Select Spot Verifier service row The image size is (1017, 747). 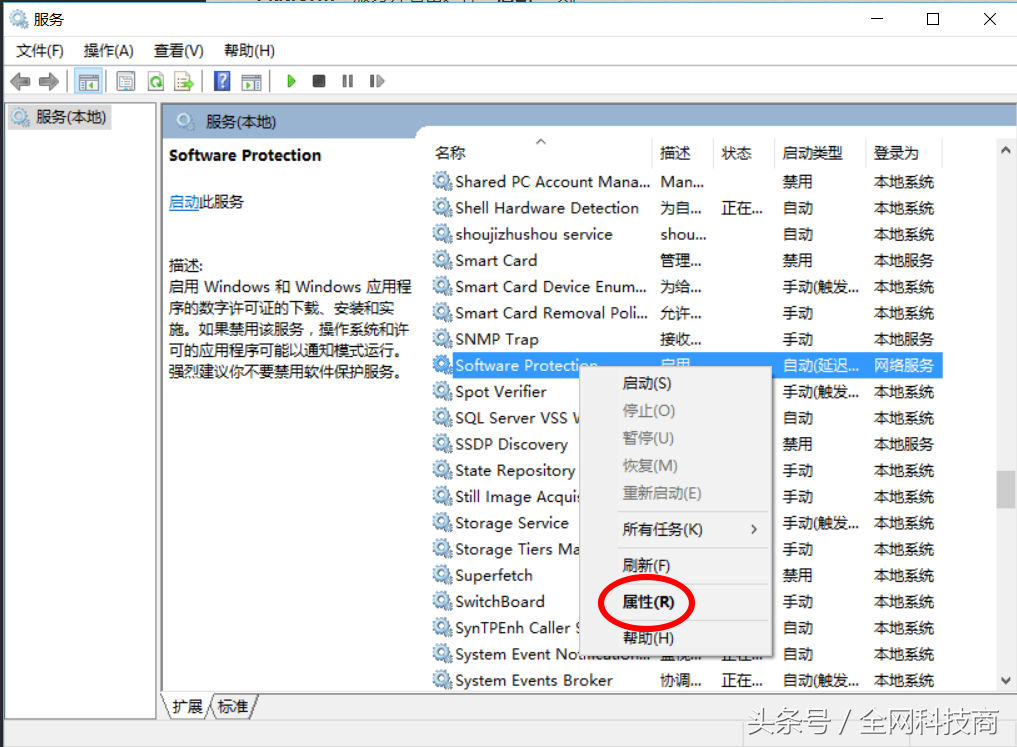point(686,392)
